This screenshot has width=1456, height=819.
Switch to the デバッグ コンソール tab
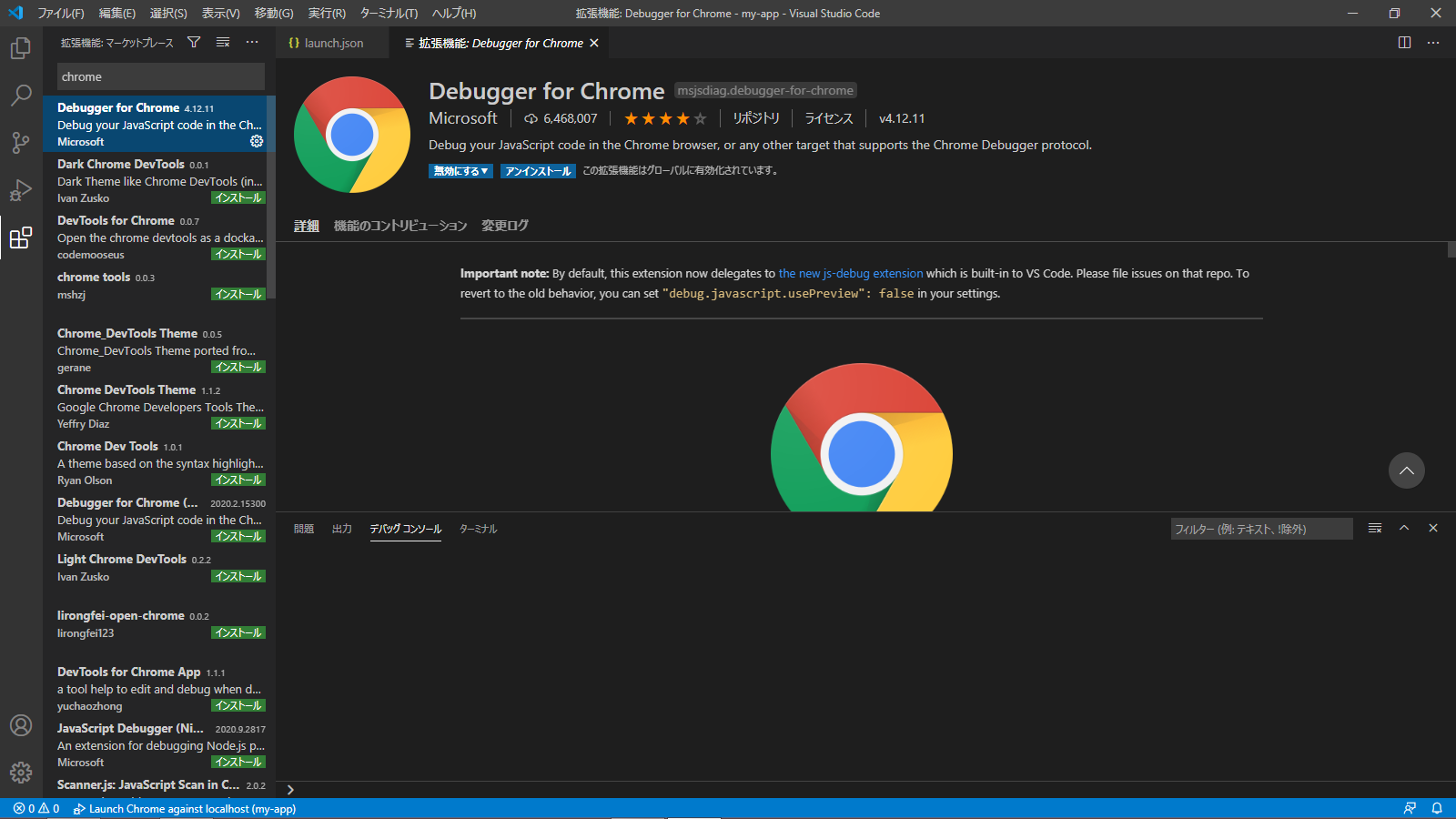coord(405,529)
